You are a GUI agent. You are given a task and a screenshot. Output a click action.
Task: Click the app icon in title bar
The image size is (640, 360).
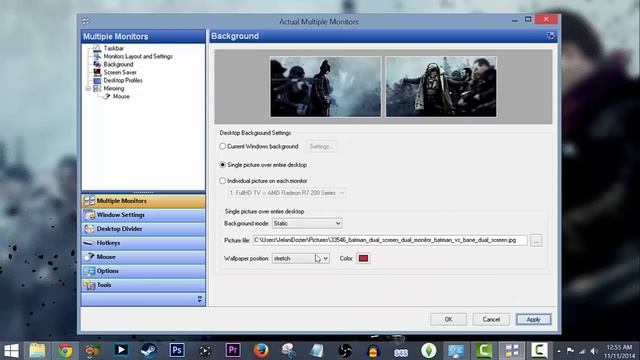click(x=86, y=21)
